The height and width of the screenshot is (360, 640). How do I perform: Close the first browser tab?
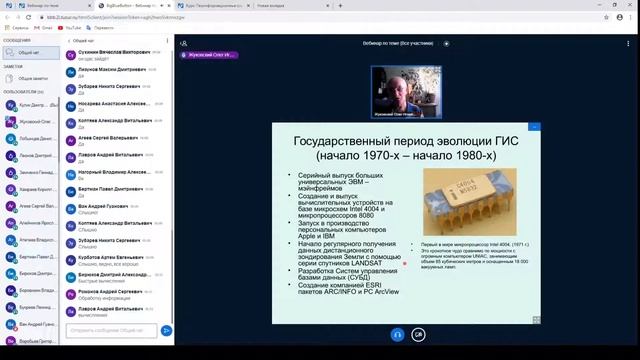[x=90, y=6]
